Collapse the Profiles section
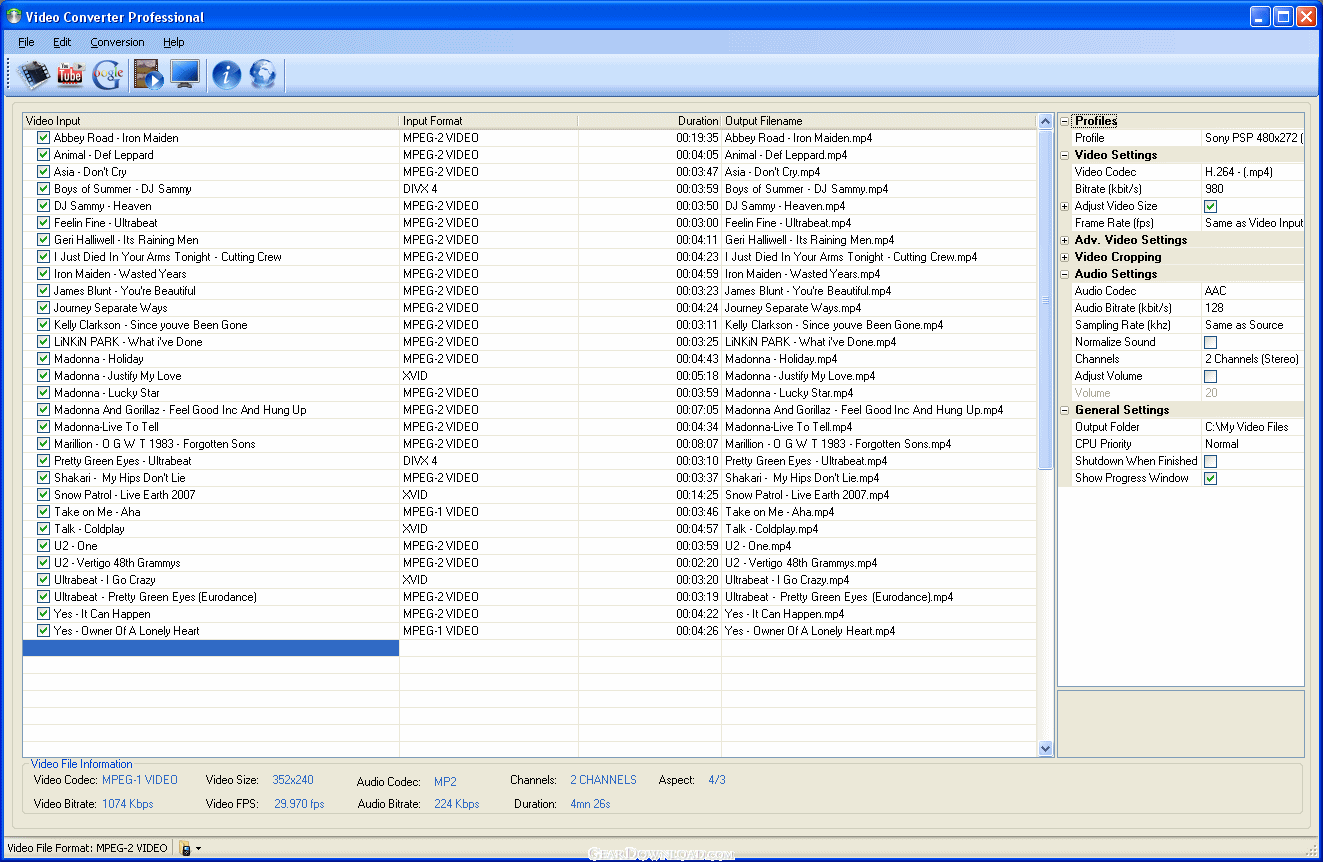1323x862 pixels. 1065,121
